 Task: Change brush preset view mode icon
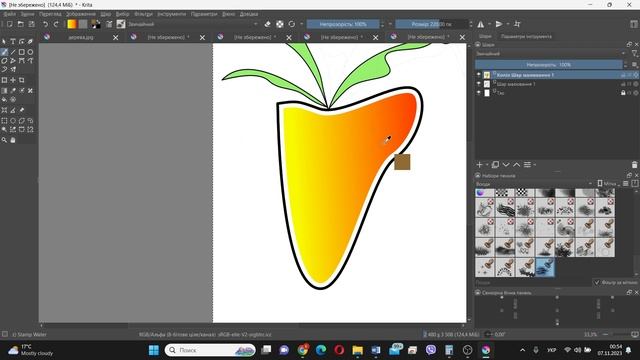click(626, 184)
